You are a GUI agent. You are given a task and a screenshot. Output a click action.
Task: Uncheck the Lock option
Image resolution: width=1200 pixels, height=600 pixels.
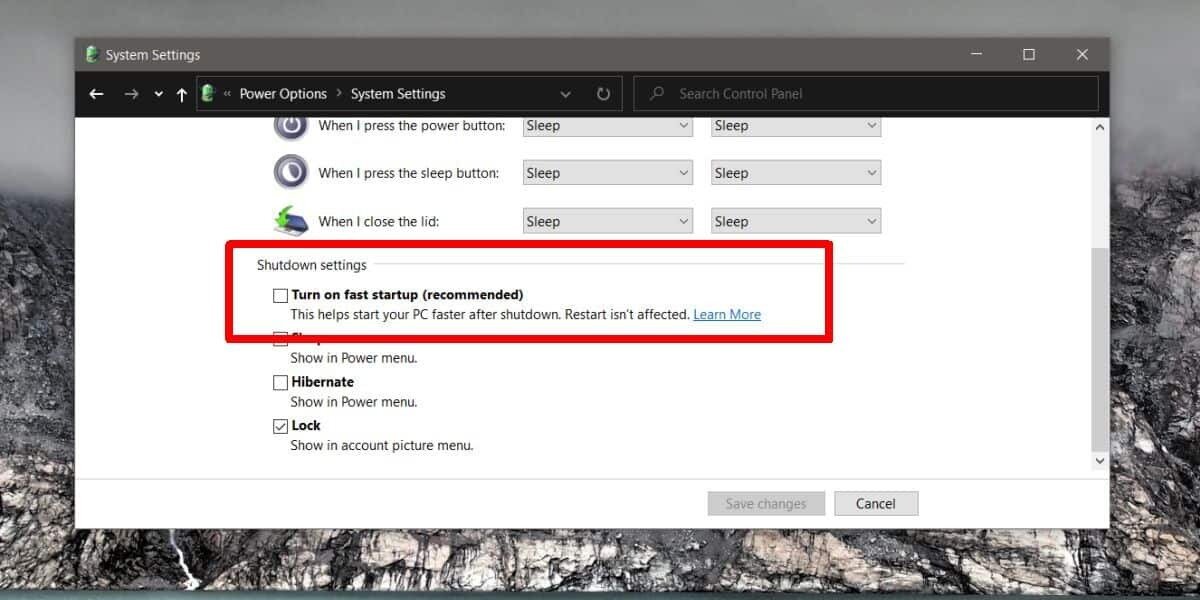[x=280, y=425]
